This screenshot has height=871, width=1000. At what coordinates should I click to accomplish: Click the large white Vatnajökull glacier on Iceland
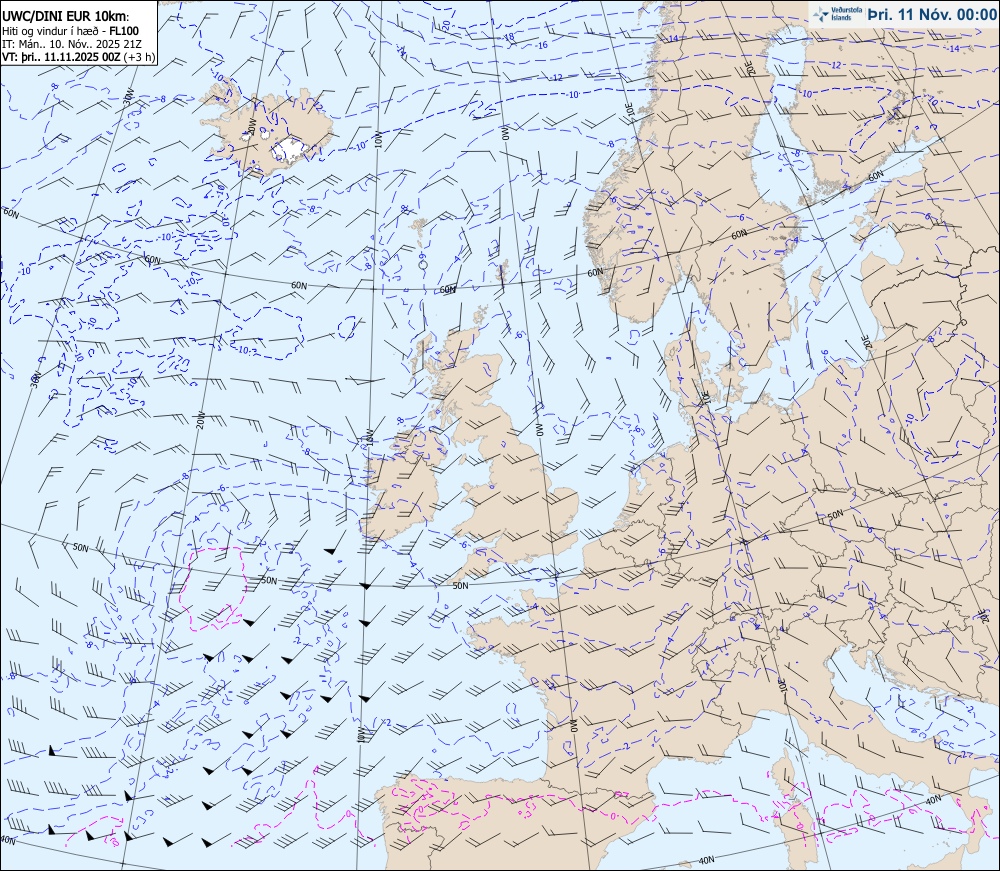click(x=291, y=149)
